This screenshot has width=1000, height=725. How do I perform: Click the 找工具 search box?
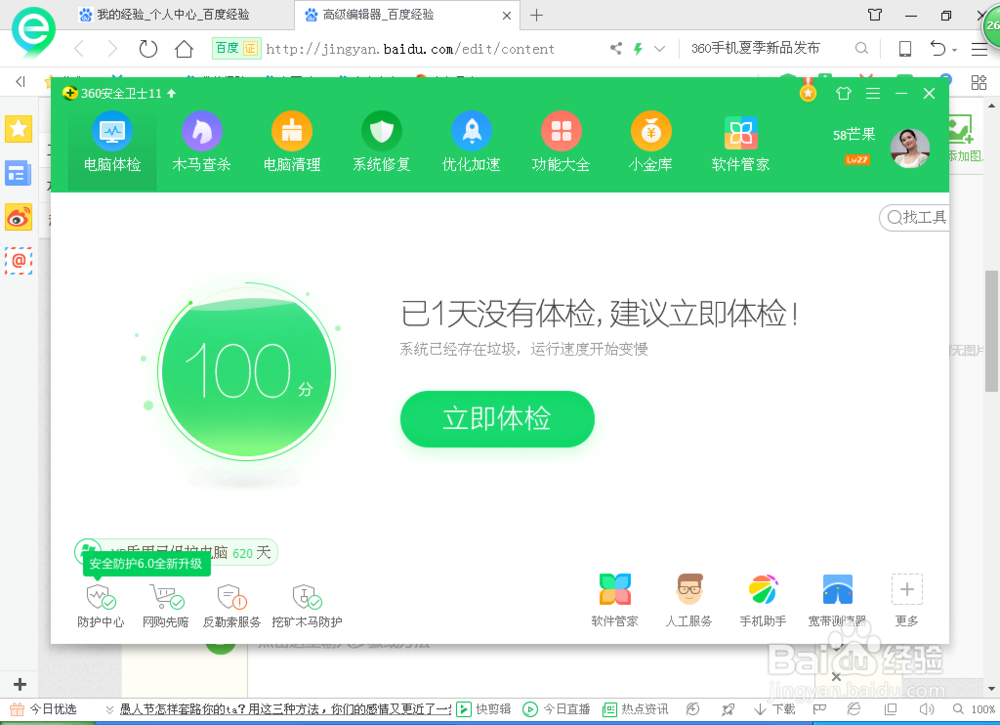coord(915,217)
